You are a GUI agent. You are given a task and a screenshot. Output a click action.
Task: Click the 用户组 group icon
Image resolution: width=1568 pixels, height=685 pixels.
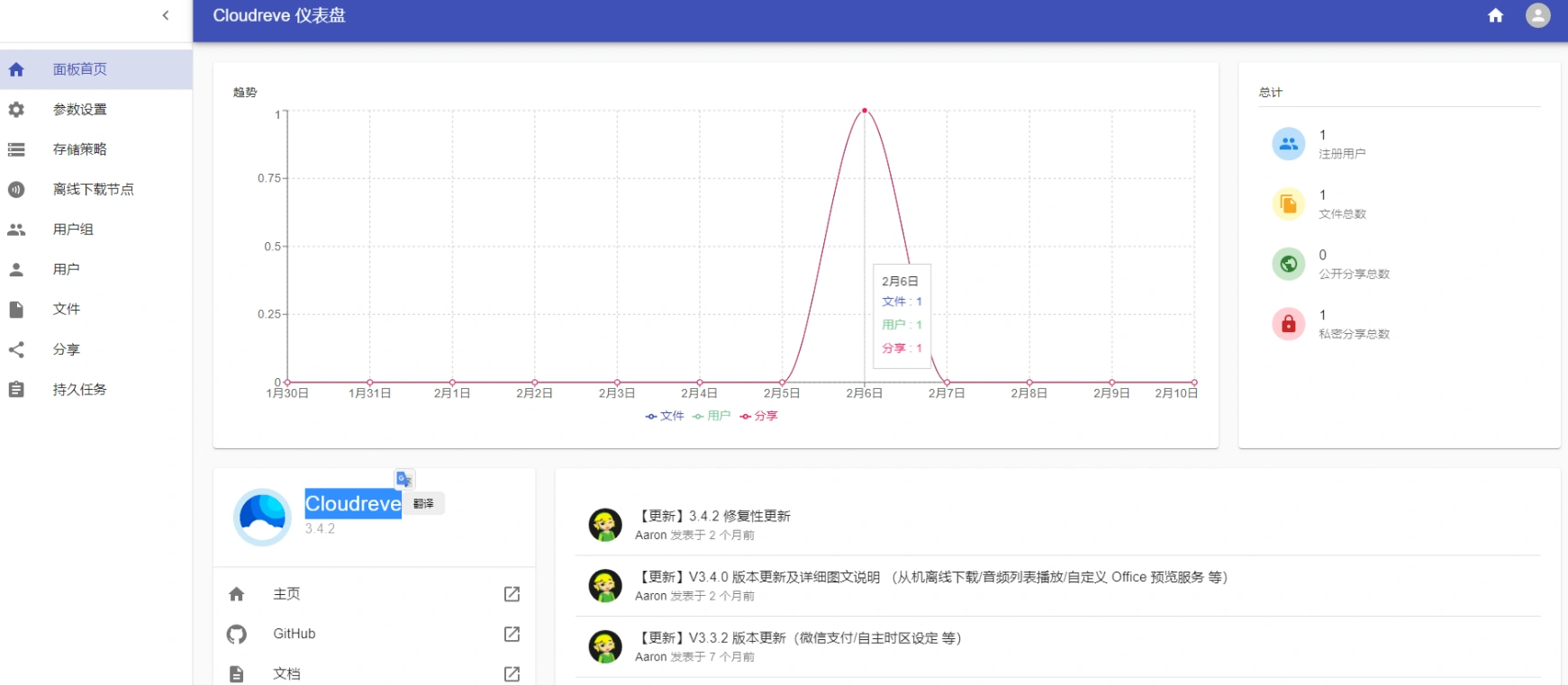pos(16,230)
